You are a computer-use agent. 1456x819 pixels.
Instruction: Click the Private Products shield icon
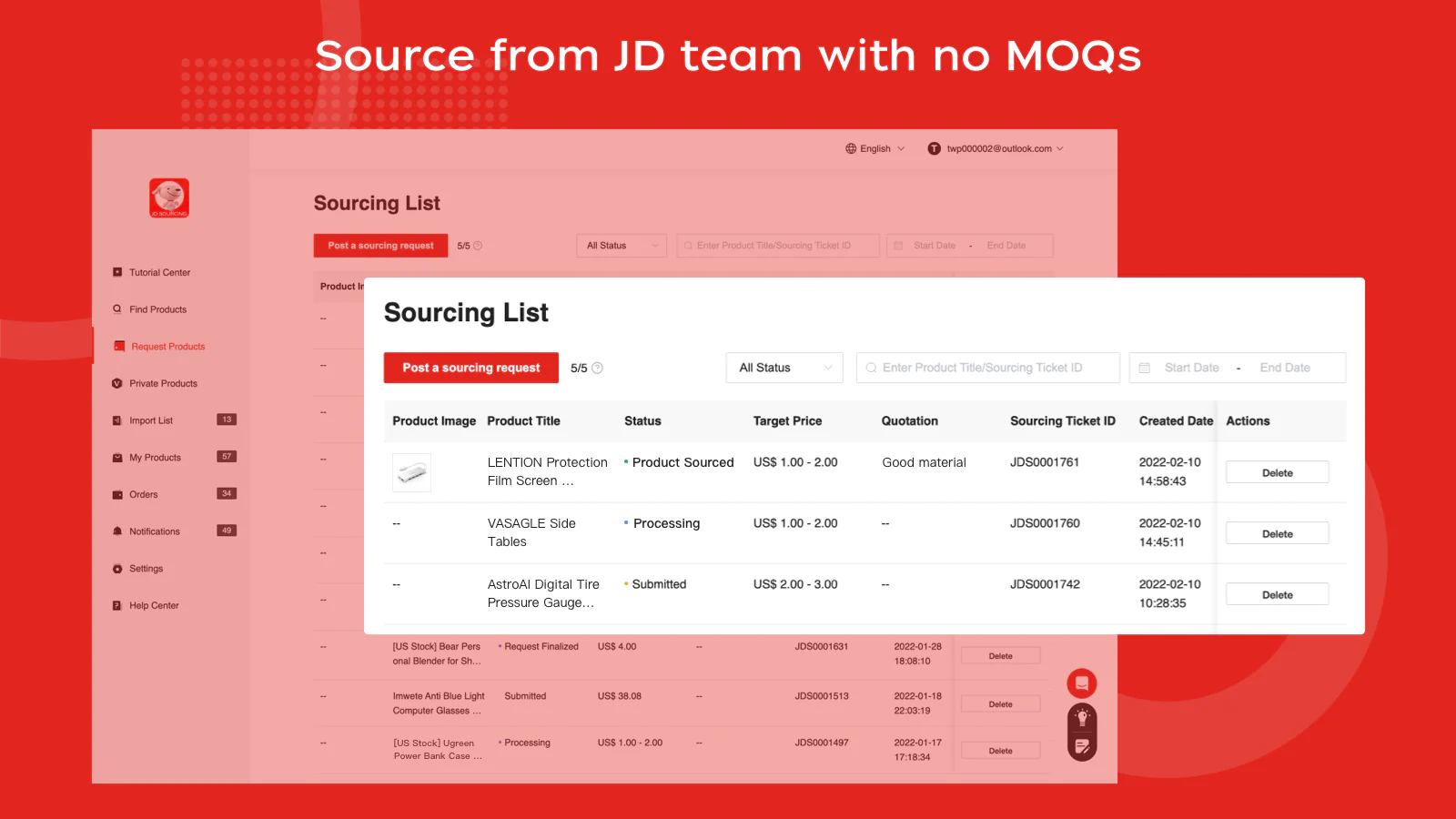(x=117, y=383)
